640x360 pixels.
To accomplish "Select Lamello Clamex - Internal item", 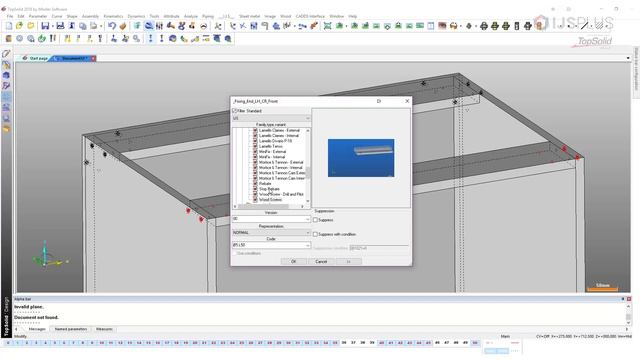I will point(279,136).
